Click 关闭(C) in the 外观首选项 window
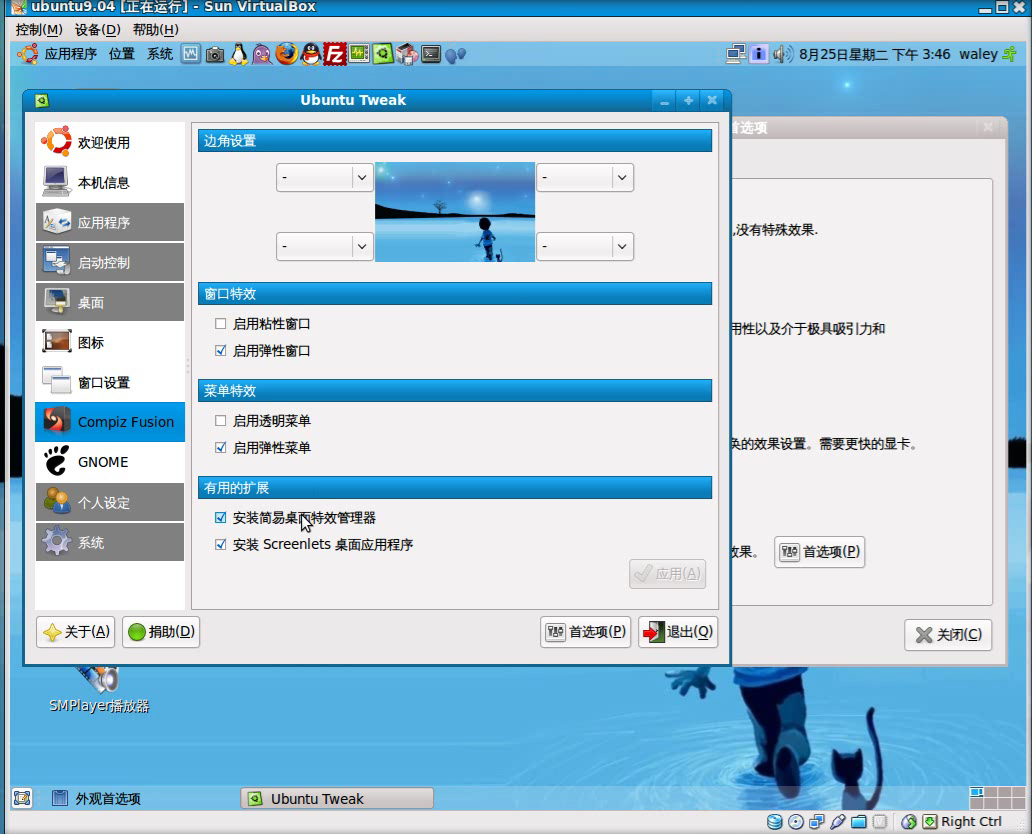Viewport: 1032px width, 834px height. (948, 635)
